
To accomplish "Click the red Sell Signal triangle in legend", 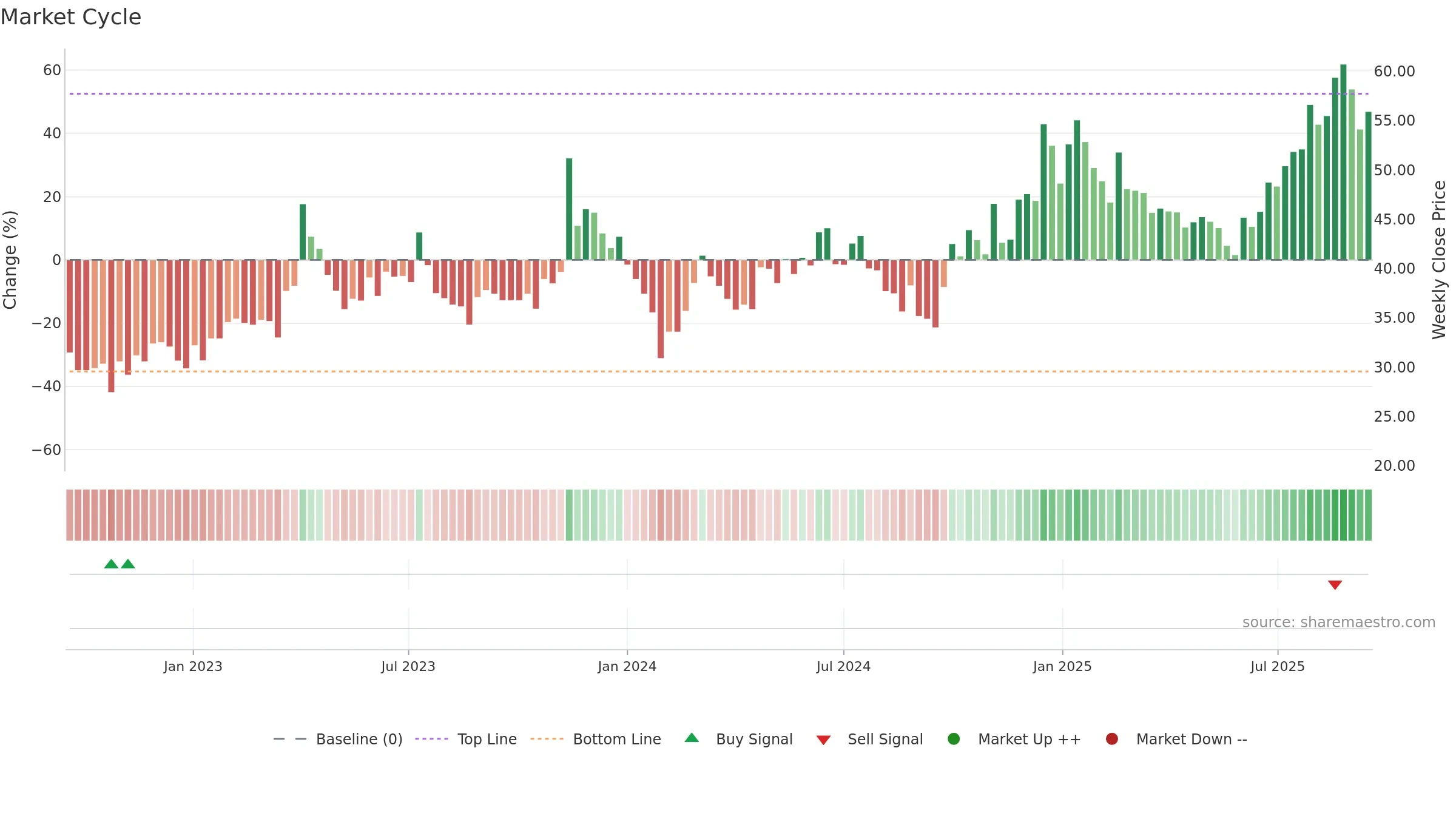I will (x=823, y=740).
